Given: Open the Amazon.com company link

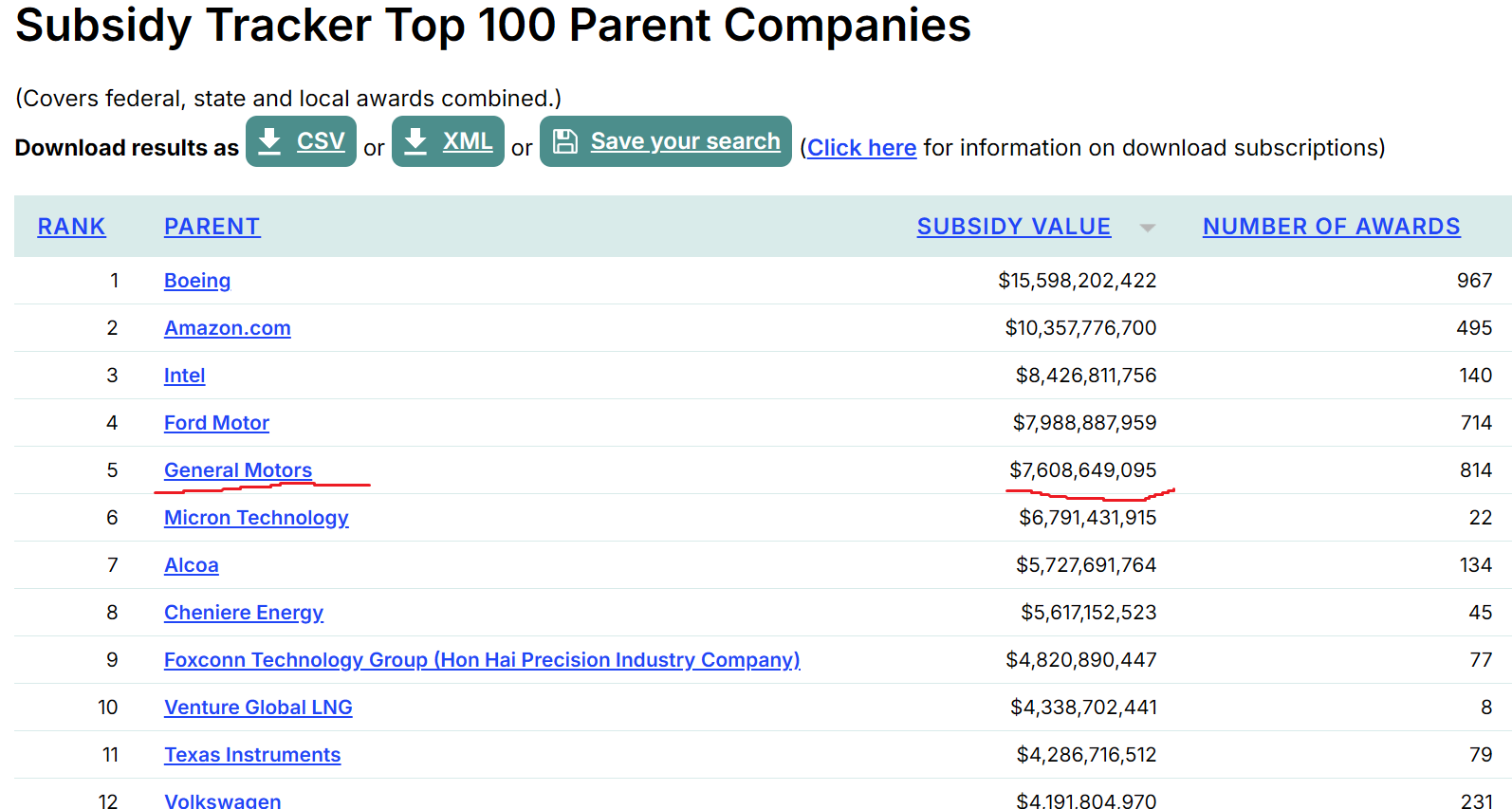Looking at the screenshot, I should pyautogui.click(x=228, y=328).
